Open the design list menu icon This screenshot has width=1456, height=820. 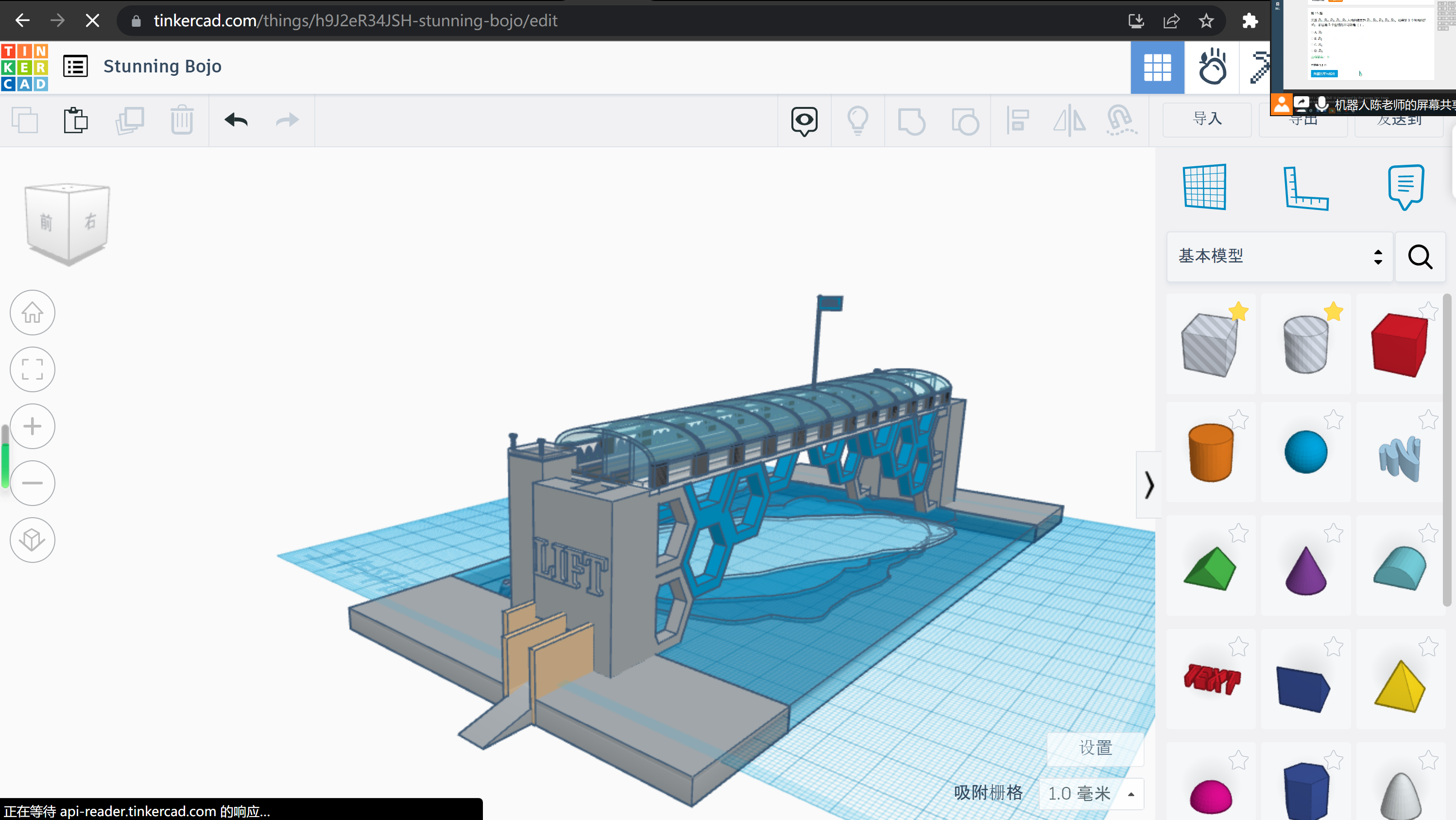(75, 66)
